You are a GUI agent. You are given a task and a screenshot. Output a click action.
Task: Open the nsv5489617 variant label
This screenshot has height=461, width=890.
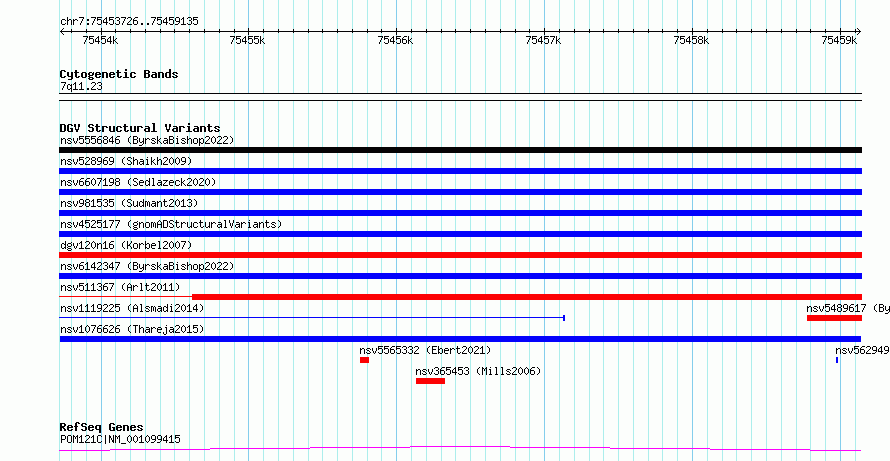[848, 308]
